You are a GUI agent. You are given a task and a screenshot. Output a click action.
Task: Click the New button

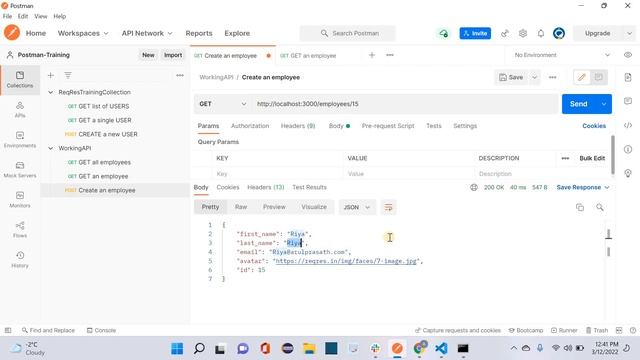point(148,55)
